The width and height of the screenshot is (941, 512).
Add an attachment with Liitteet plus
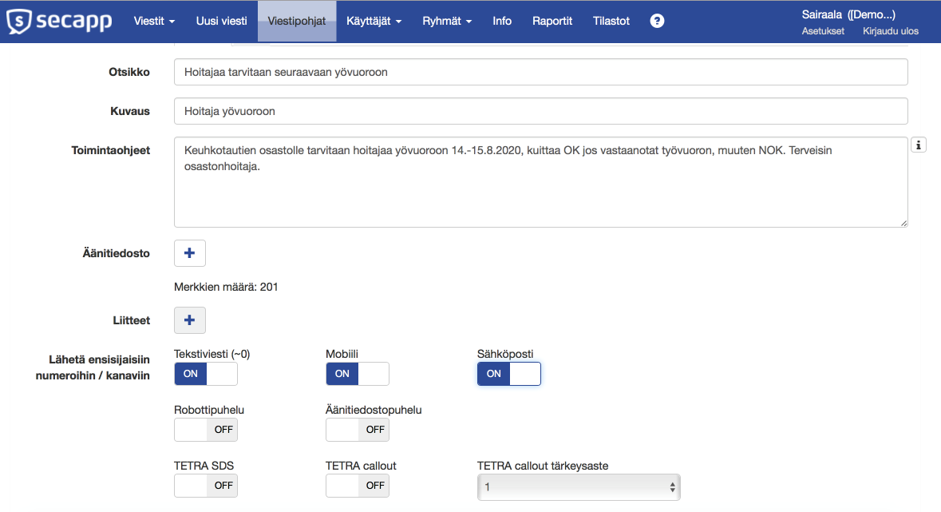190,320
